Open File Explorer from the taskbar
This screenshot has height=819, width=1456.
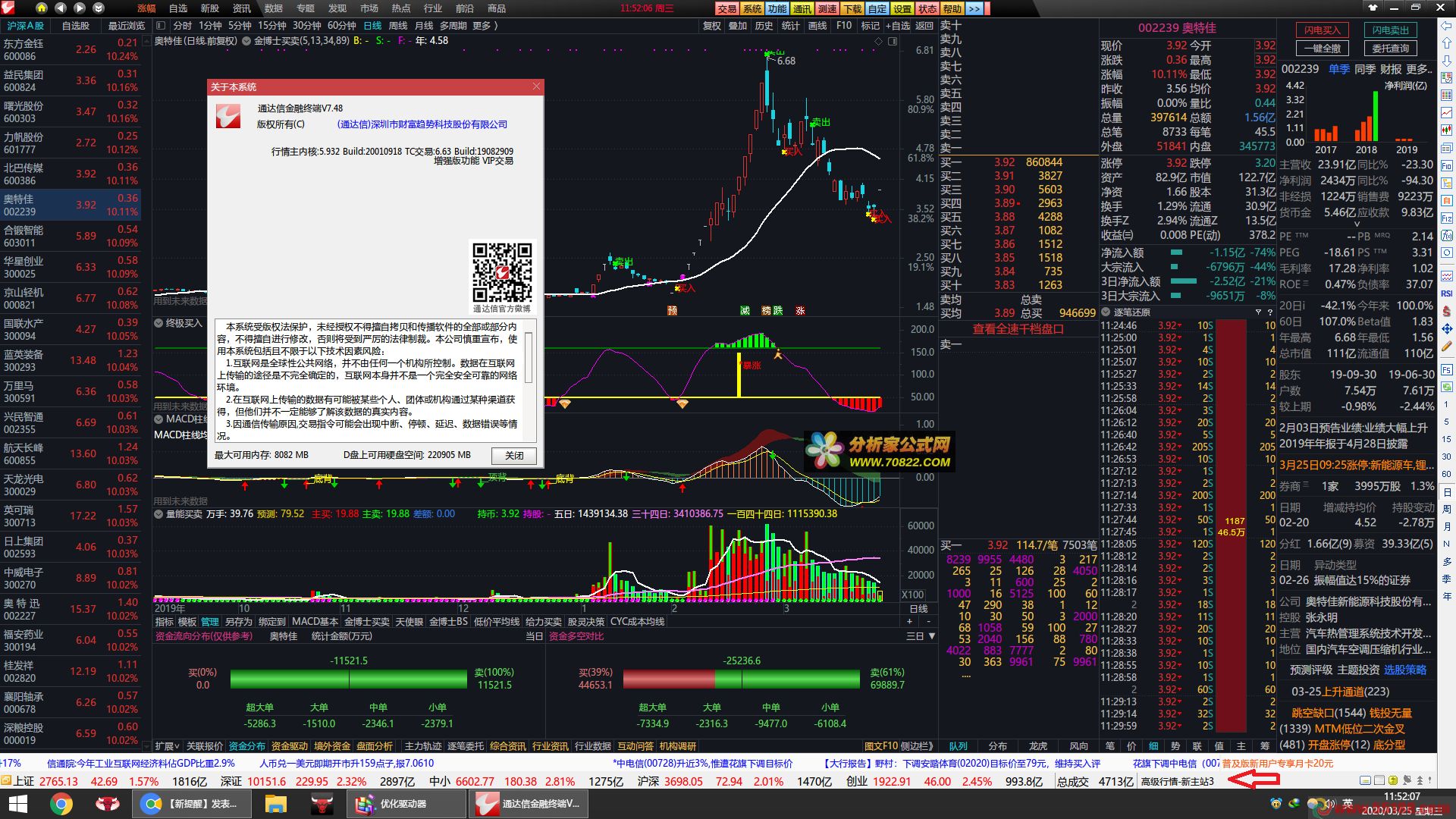point(275,804)
